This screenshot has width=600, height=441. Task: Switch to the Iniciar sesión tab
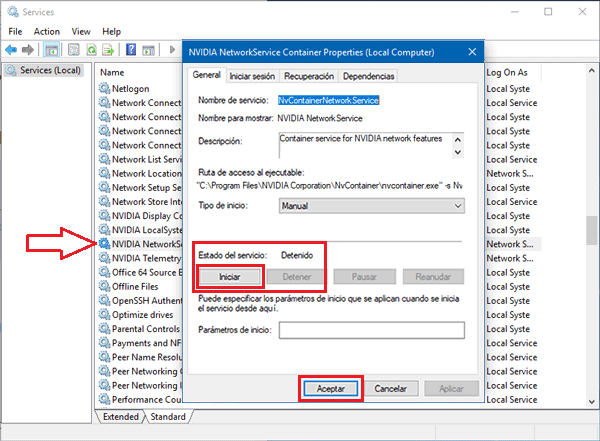(252, 76)
